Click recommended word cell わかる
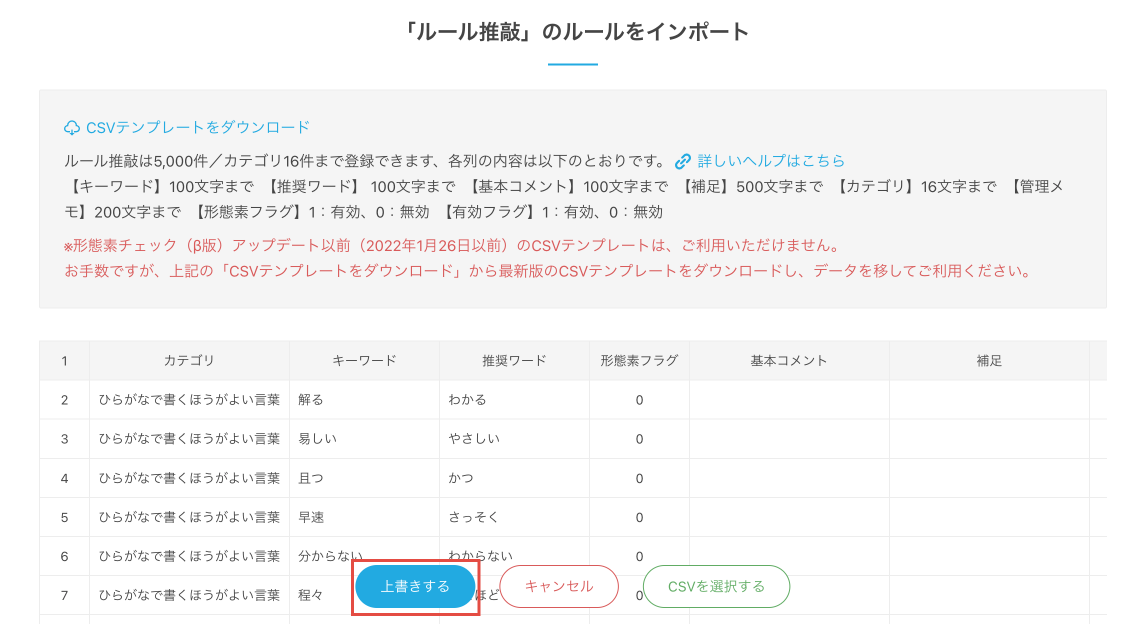1142x624 pixels. coord(514,400)
